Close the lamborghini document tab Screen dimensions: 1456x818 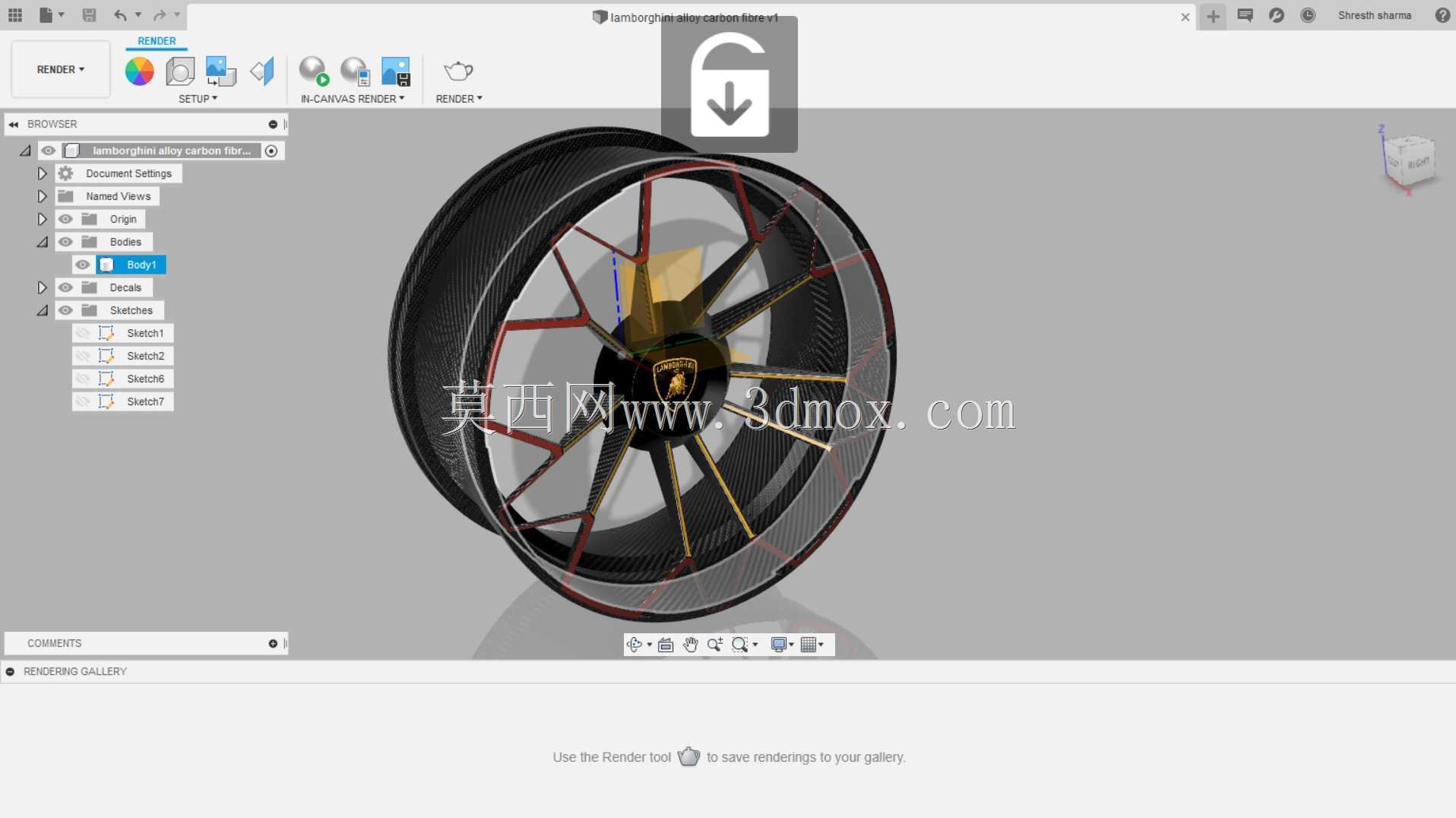(x=1185, y=17)
